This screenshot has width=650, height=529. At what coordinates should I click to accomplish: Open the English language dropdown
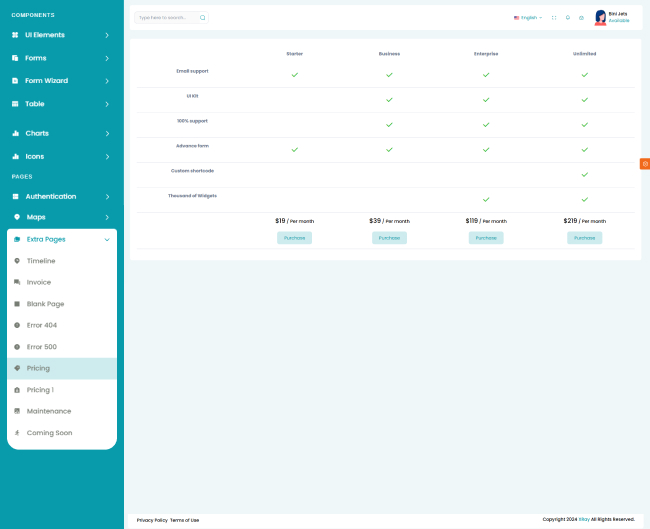(528, 17)
